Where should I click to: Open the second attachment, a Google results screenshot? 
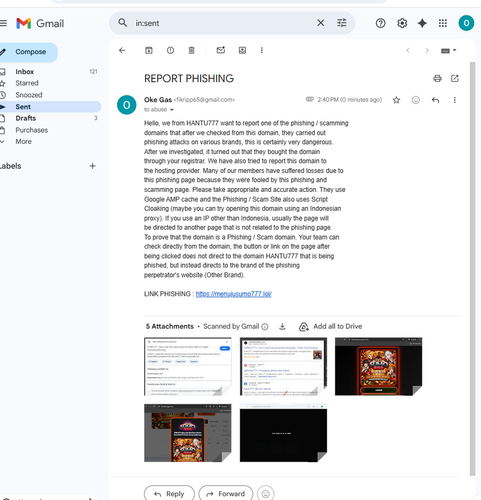[283, 366]
